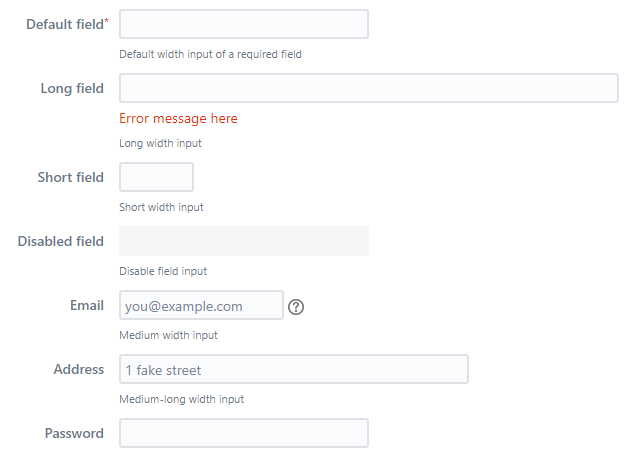Click the Password label

(x=74, y=433)
